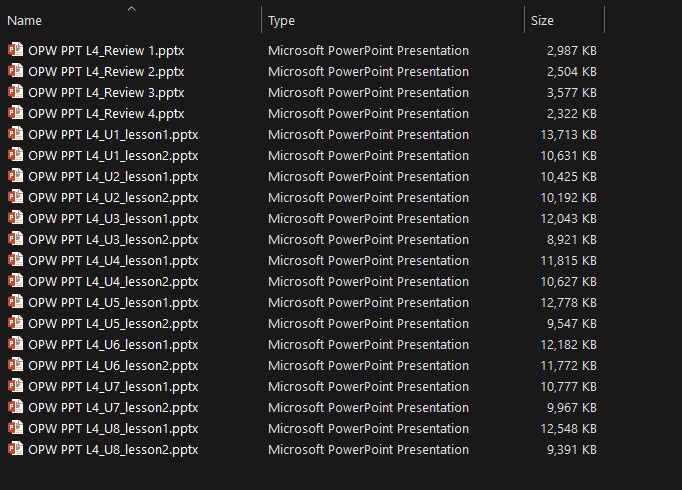Click PowerPoint icon for L4_Review 3.pptx

tap(16, 91)
